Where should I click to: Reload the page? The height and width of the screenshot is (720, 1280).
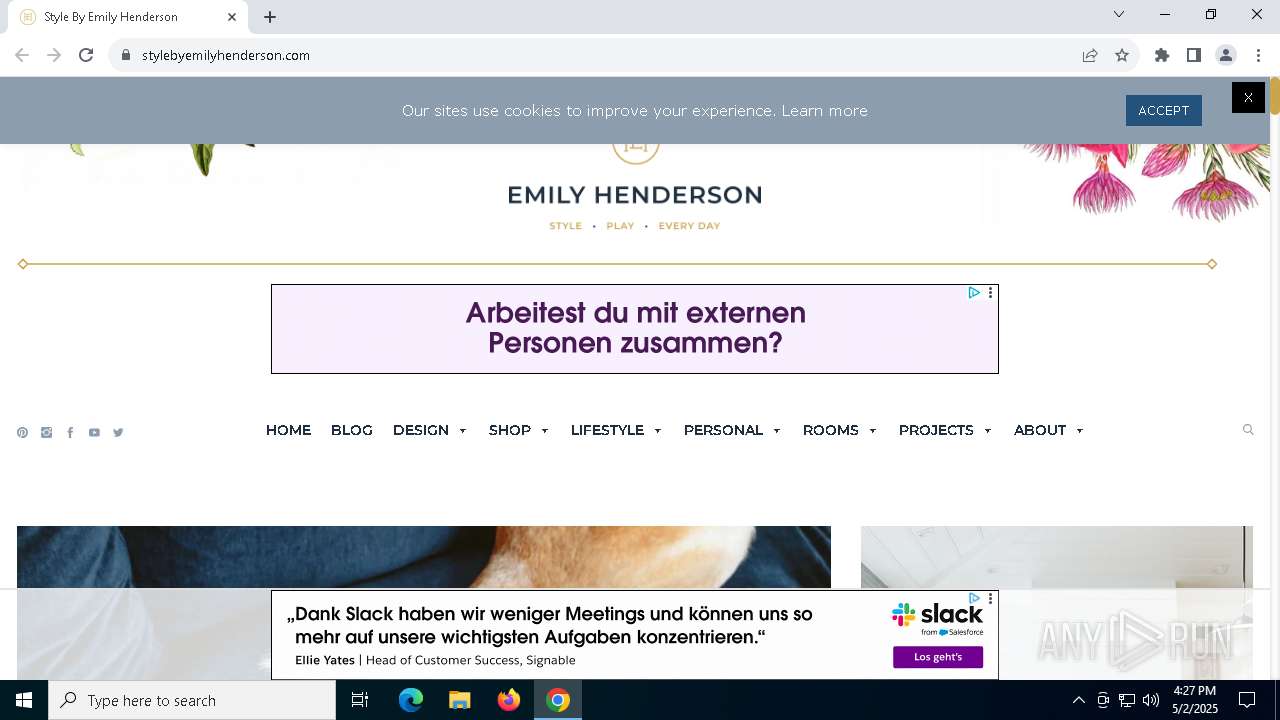click(x=86, y=55)
